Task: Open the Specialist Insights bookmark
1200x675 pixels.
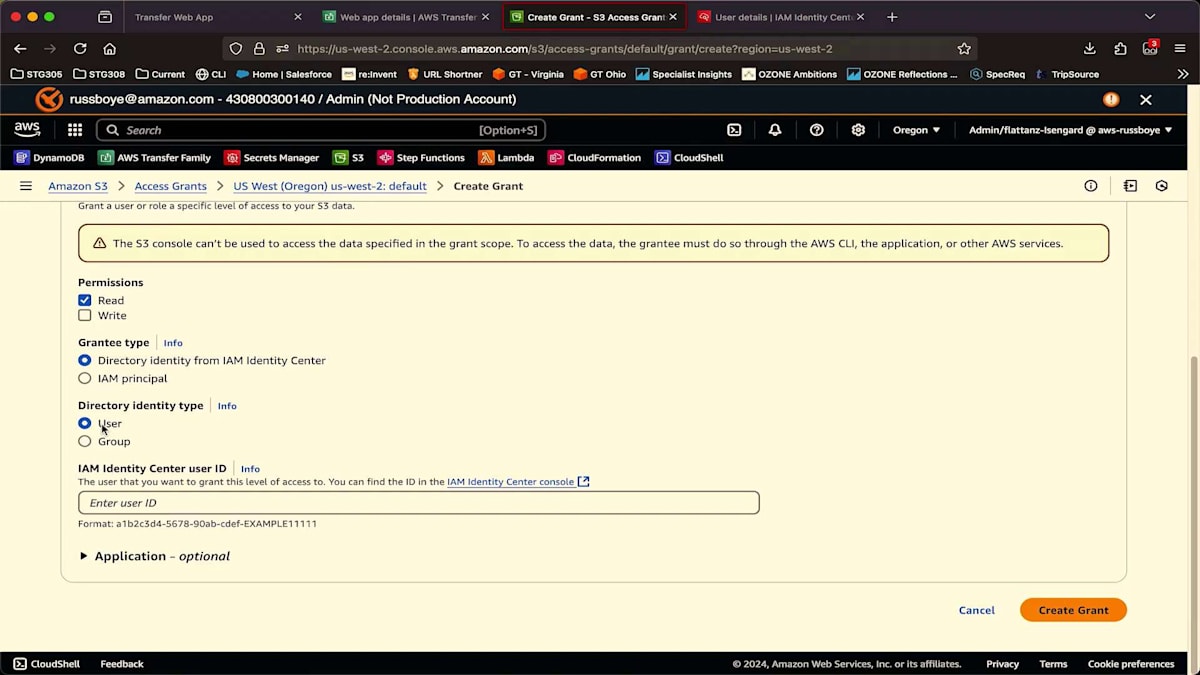Action: click(683, 74)
